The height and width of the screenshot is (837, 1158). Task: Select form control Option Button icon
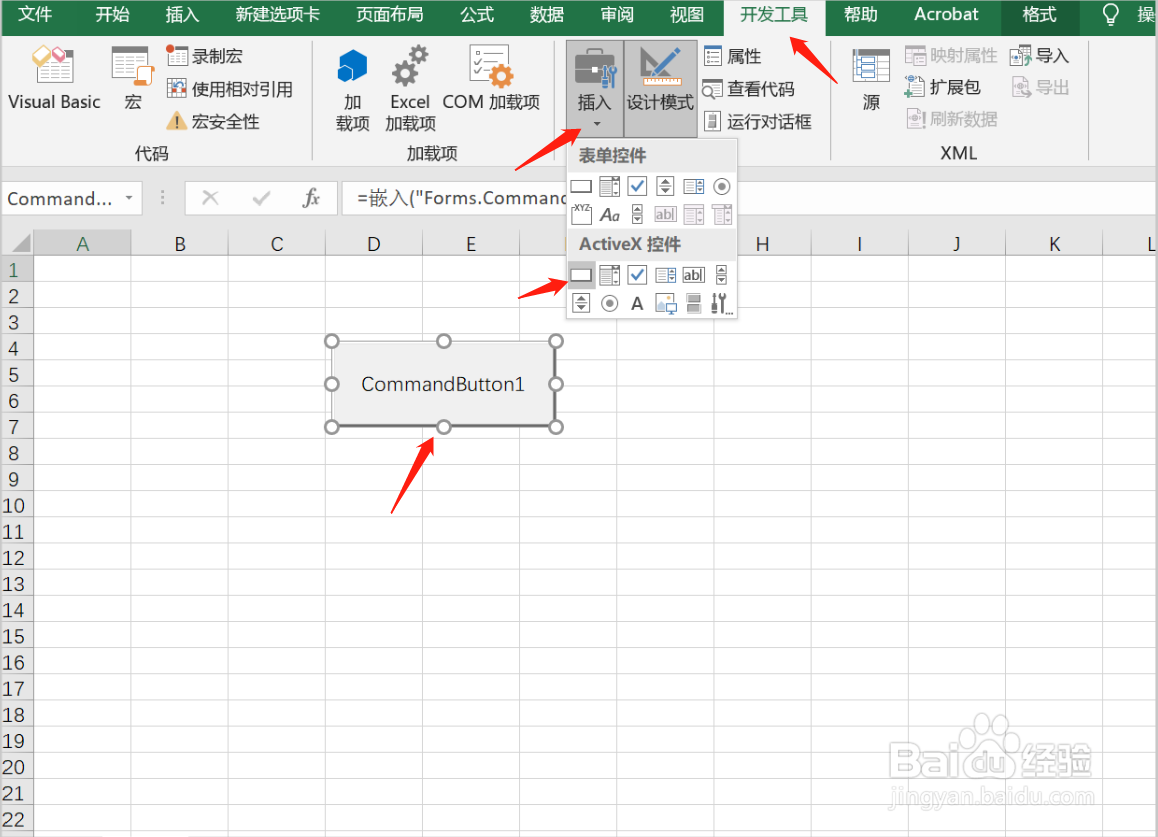[x=722, y=186]
